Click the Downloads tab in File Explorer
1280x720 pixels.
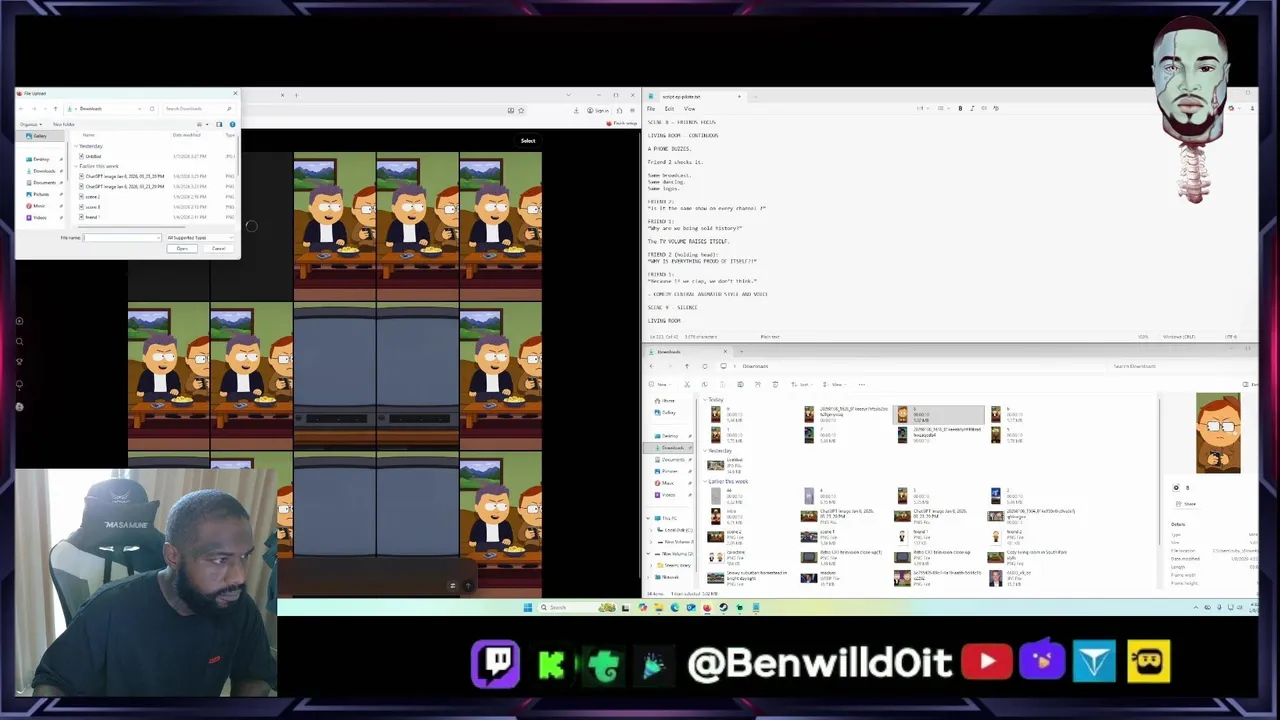pos(686,352)
